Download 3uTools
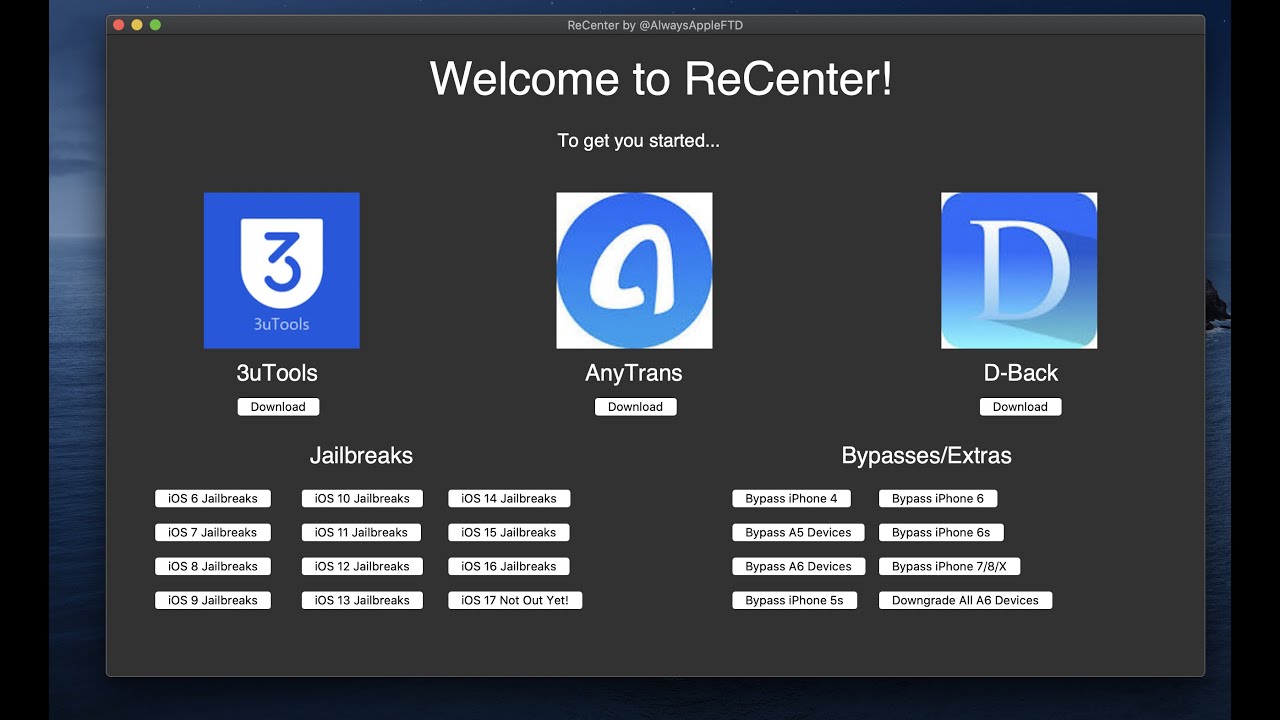The width and height of the screenshot is (1280, 720). click(x=278, y=407)
